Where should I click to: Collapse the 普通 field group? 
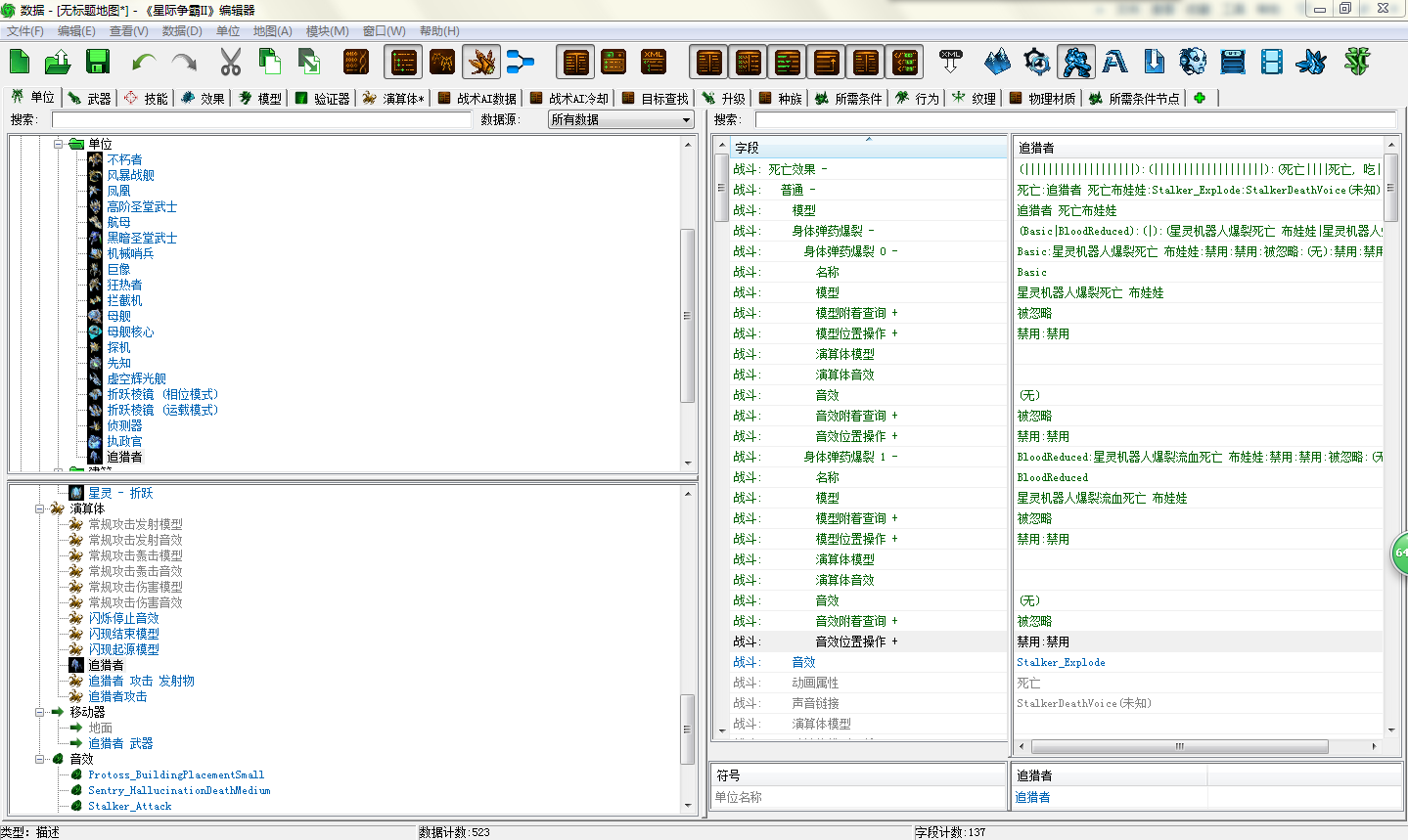(x=812, y=190)
